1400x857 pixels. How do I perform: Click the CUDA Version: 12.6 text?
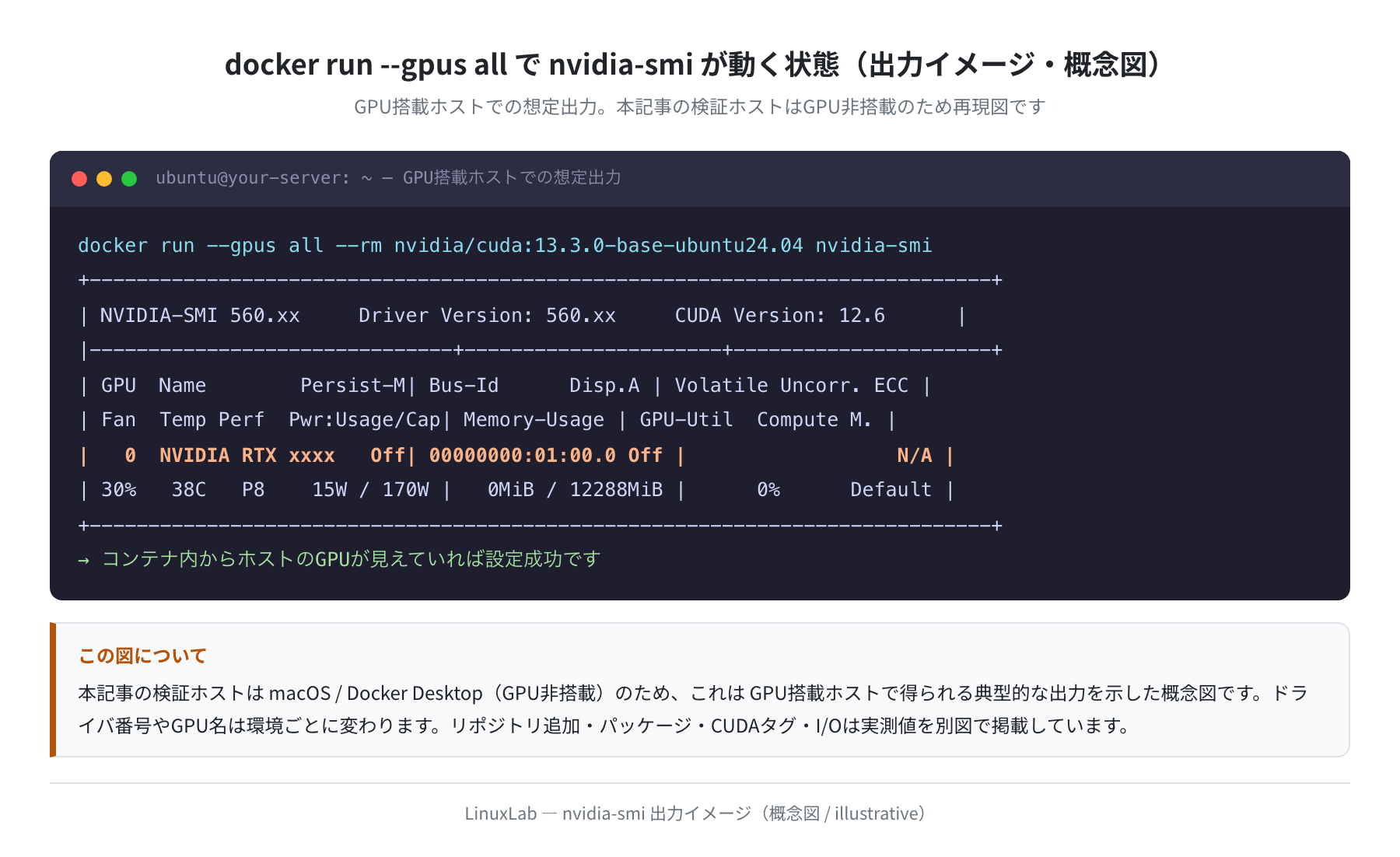779,316
